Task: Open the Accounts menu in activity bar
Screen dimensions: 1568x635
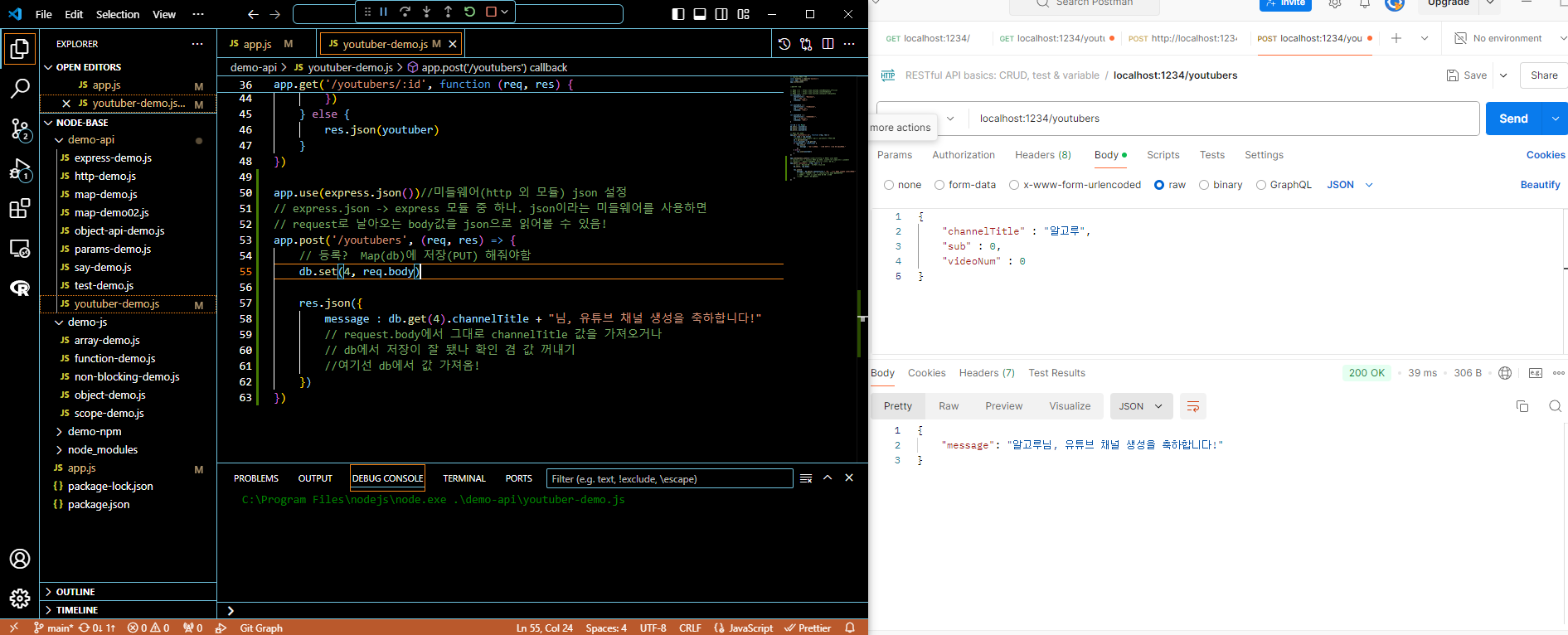Action: pyautogui.click(x=20, y=559)
